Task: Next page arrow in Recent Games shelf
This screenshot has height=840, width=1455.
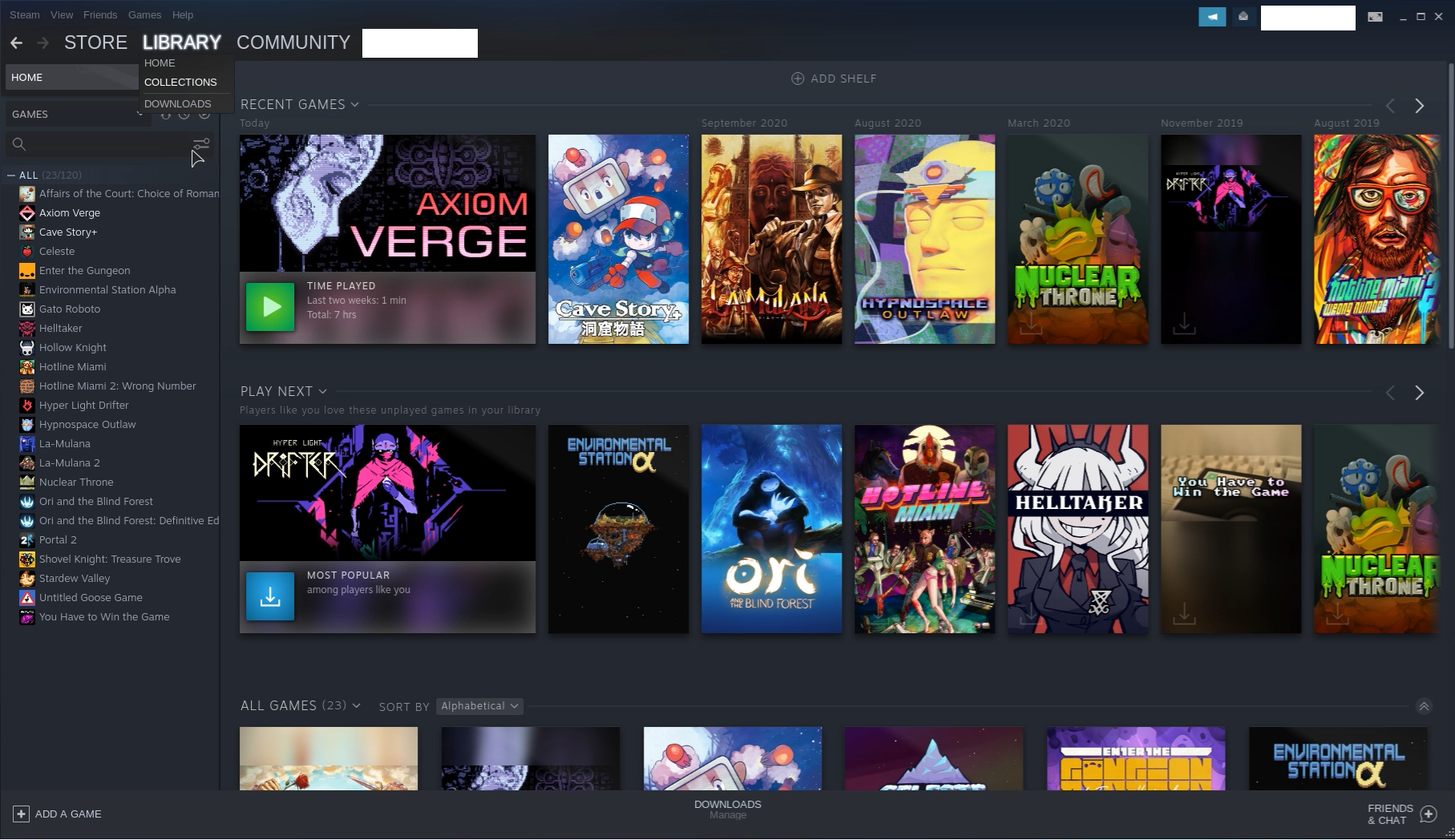Action: (1420, 106)
